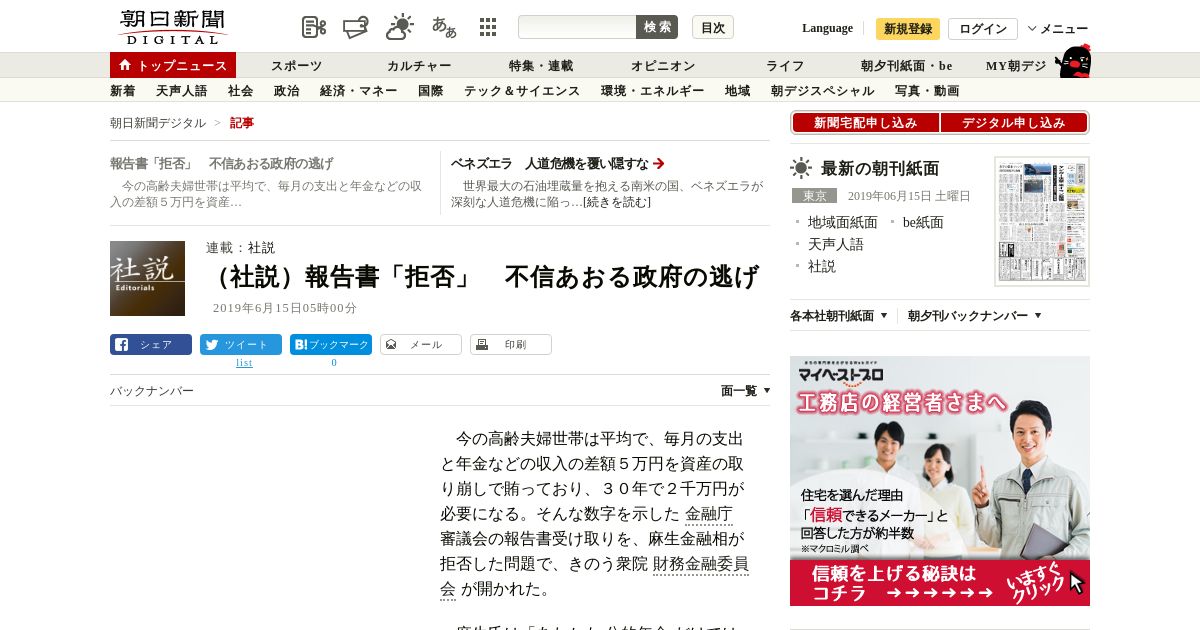Click 新聞宅配申し込み button
This screenshot has height=630, width=1200.
pos(865,123)
